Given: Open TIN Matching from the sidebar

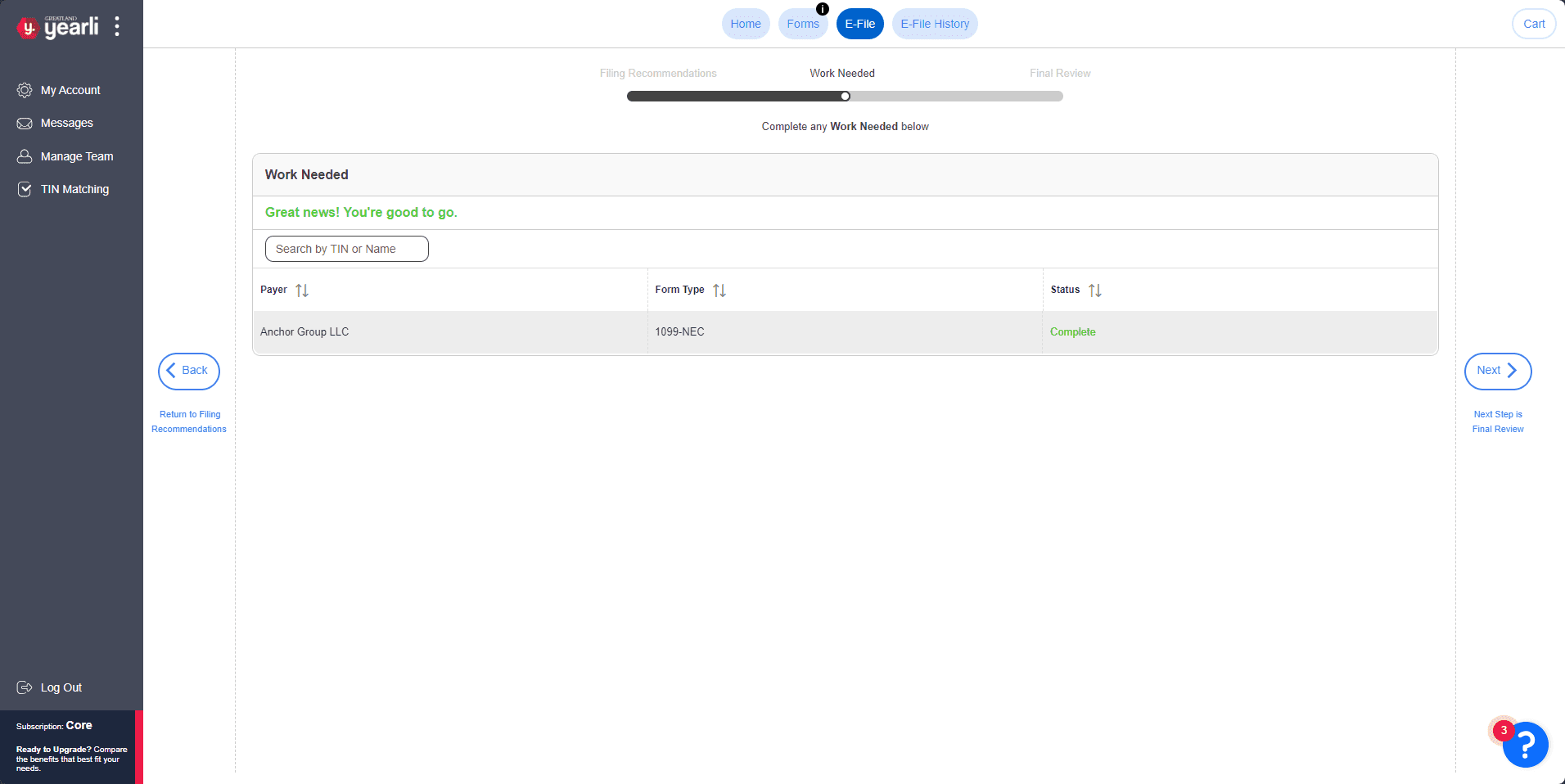Looking at the screenshot, I should click(74, 189).
